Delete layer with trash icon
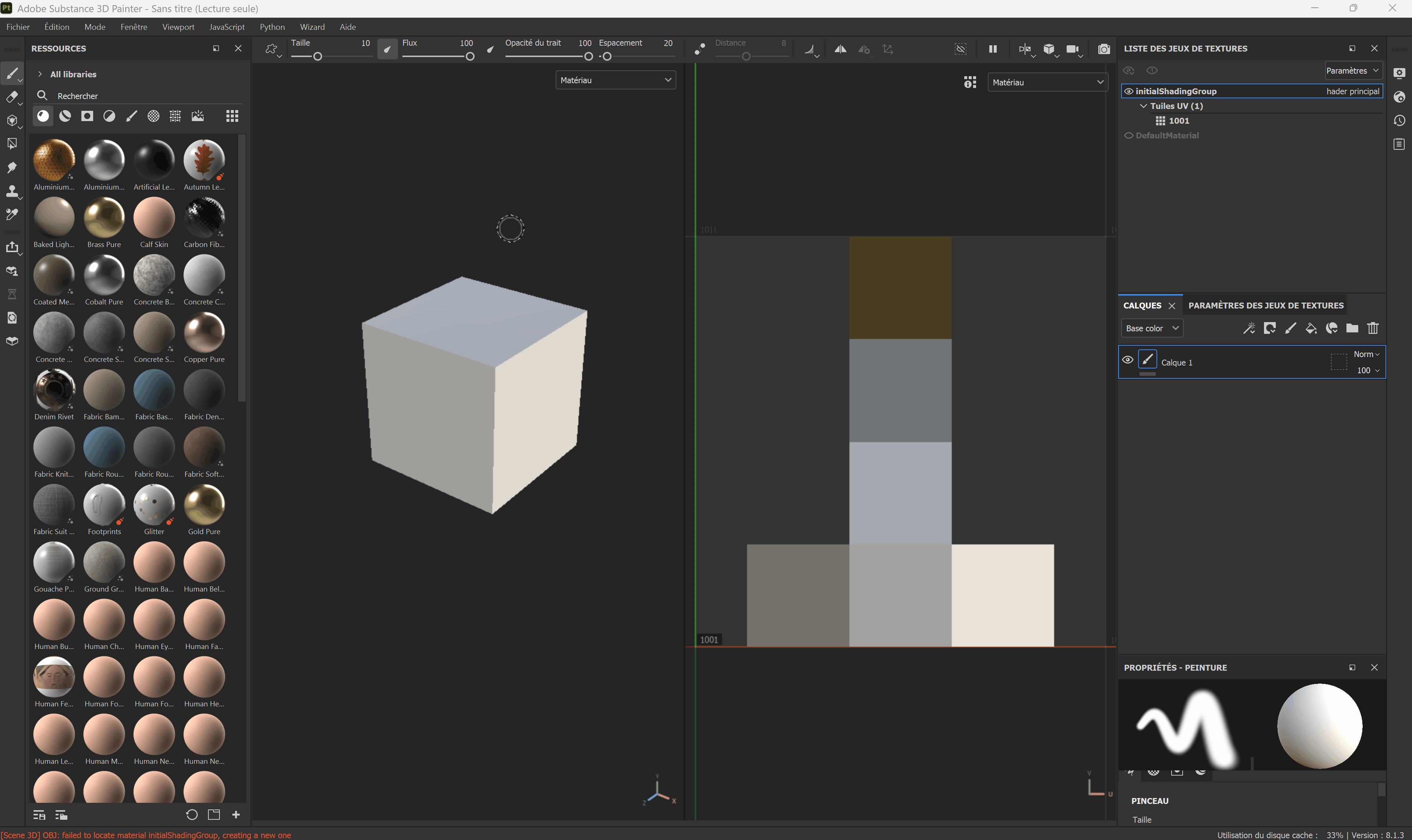1412x840 pixels. tap(1373, 328)
